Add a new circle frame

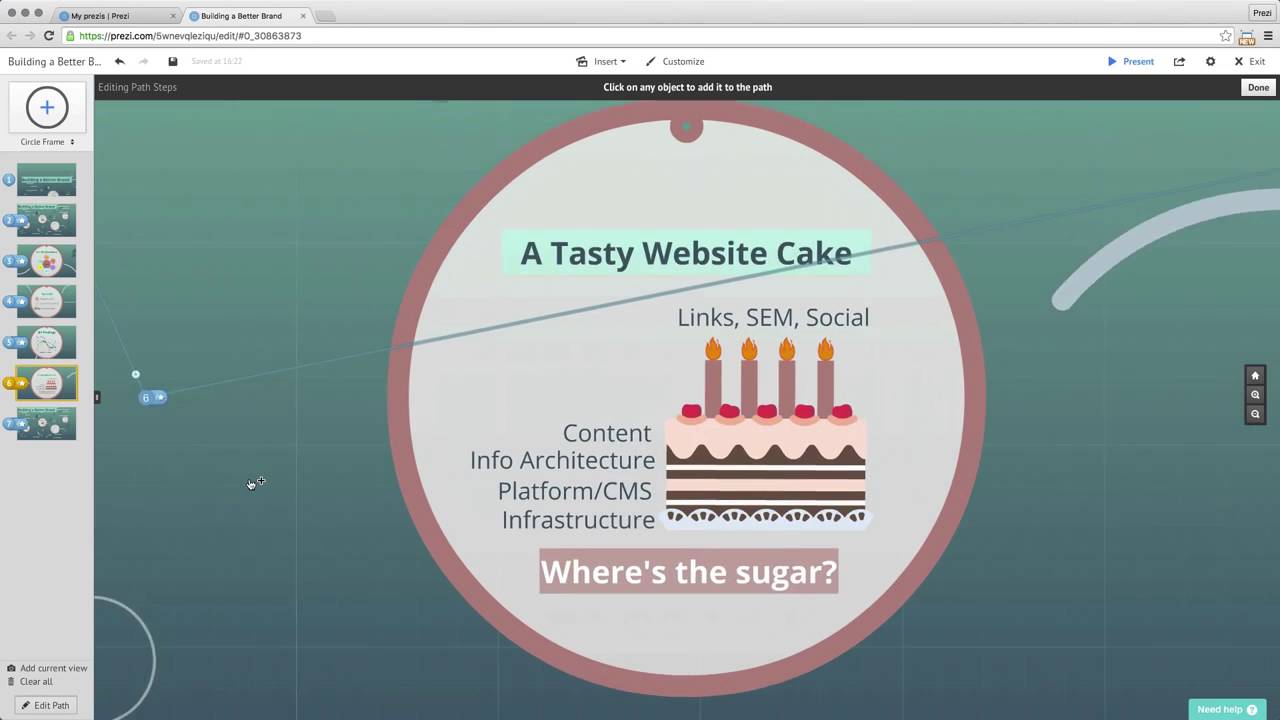(x=47, y=108)
